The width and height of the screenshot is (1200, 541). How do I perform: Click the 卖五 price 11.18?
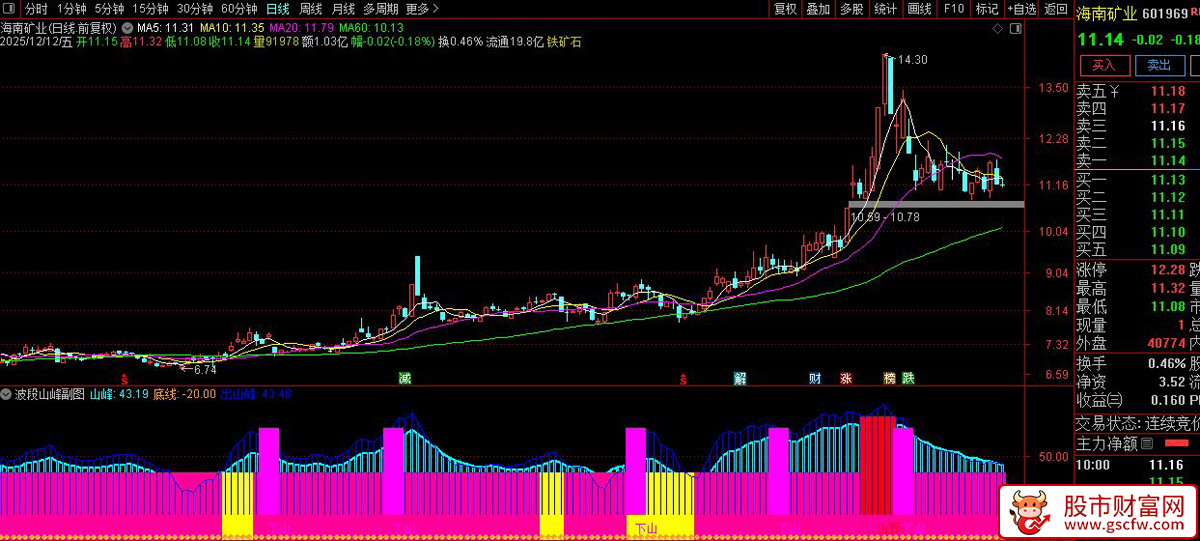1168,92
